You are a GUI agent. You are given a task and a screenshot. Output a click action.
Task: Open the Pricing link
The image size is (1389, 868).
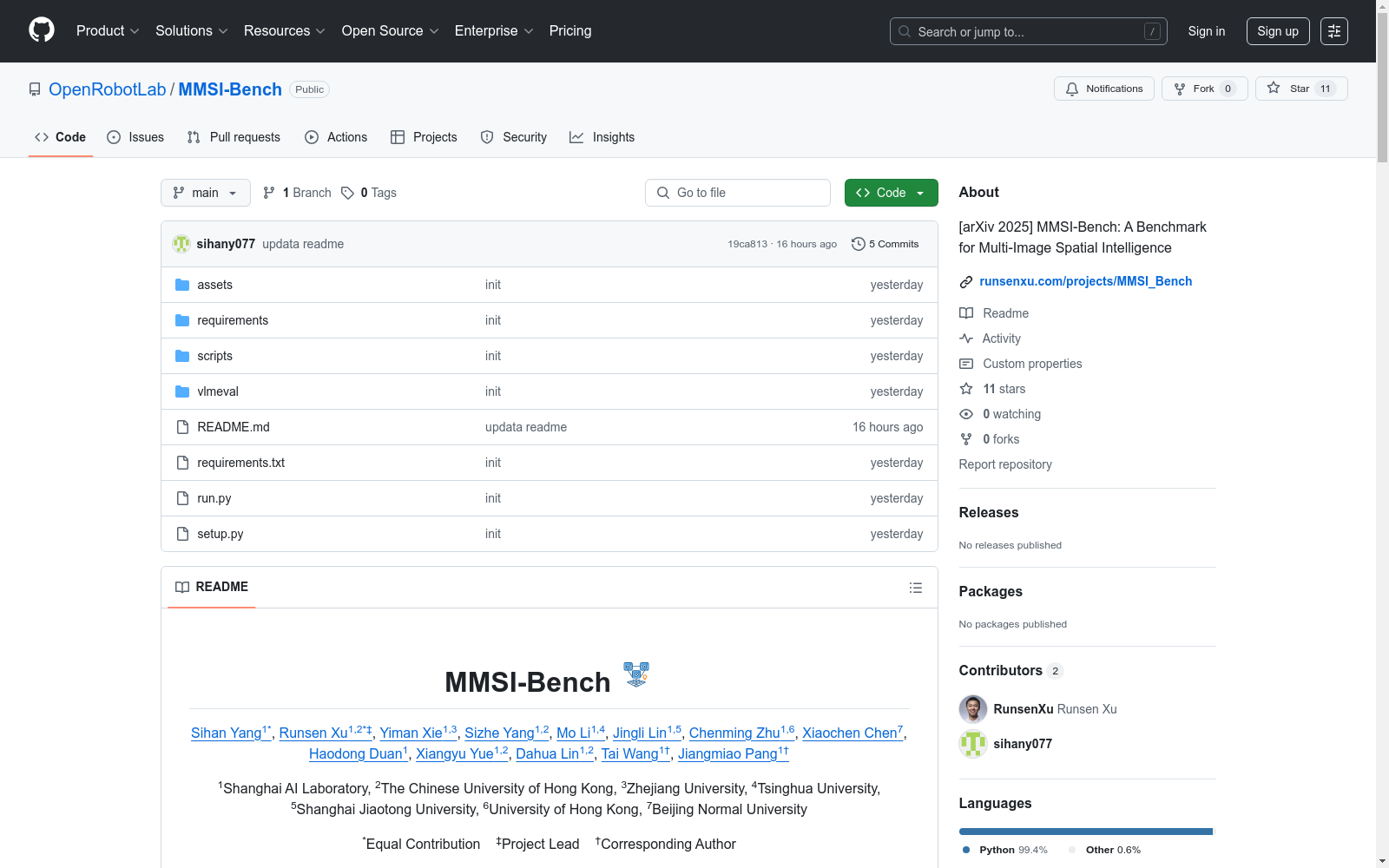coord(570,31)
